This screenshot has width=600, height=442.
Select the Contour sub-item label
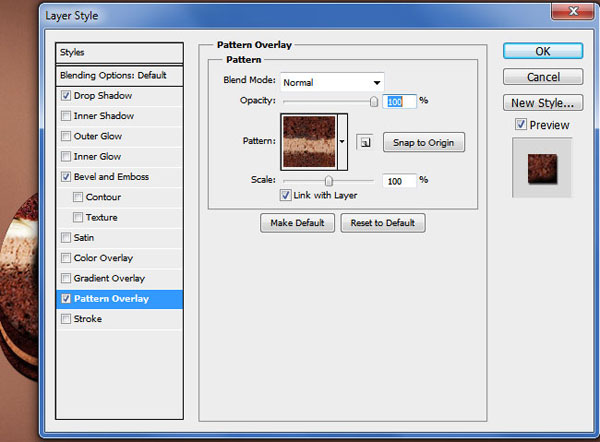[x=103, y=197]
